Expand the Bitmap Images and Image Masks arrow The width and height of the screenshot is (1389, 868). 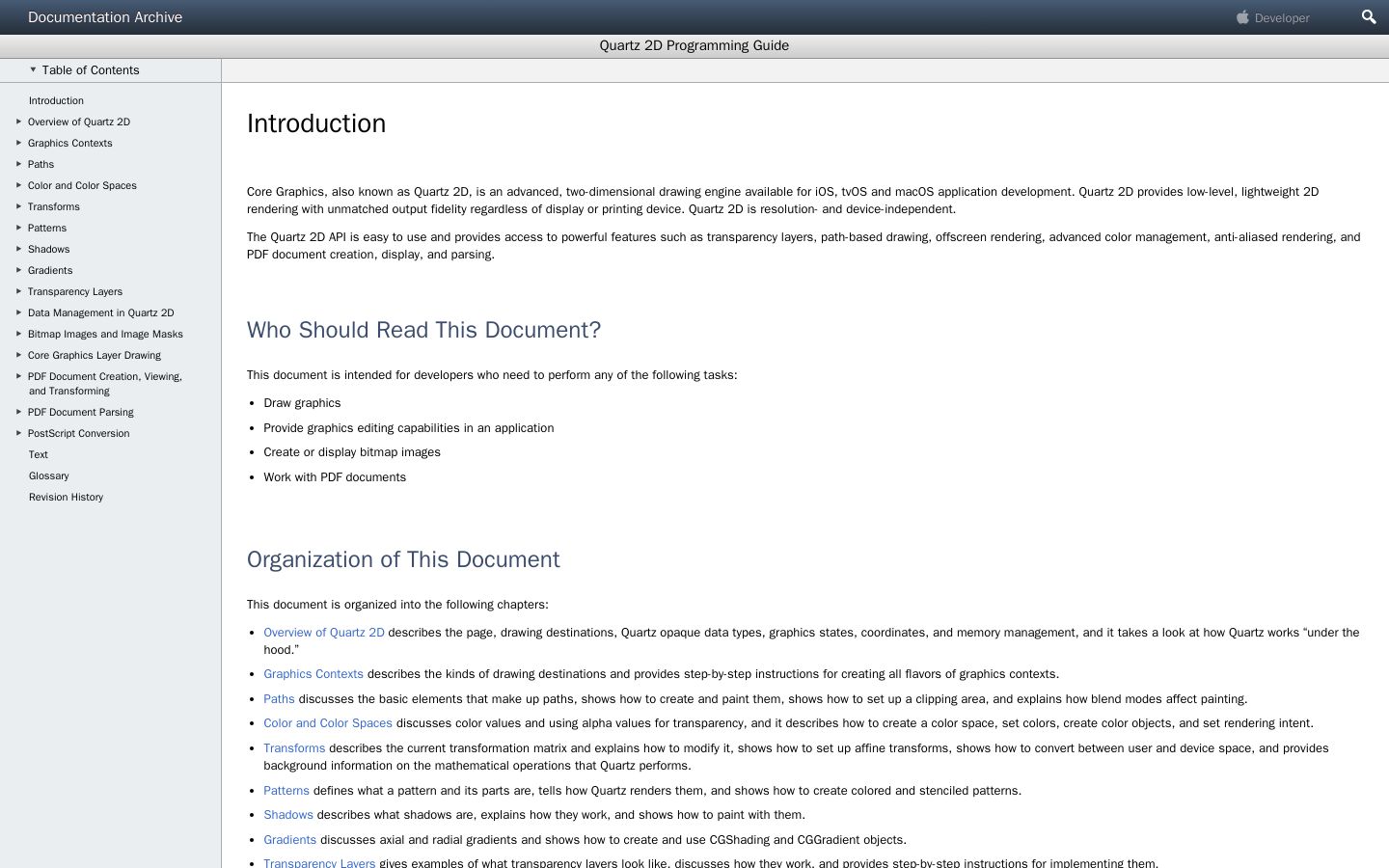pyautogui.click(x=18, y=334)
